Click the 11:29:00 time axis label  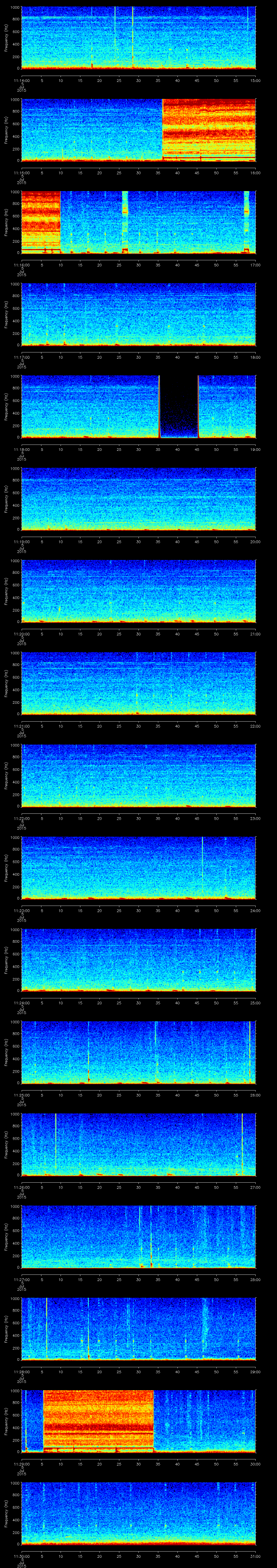[21, 1464]
